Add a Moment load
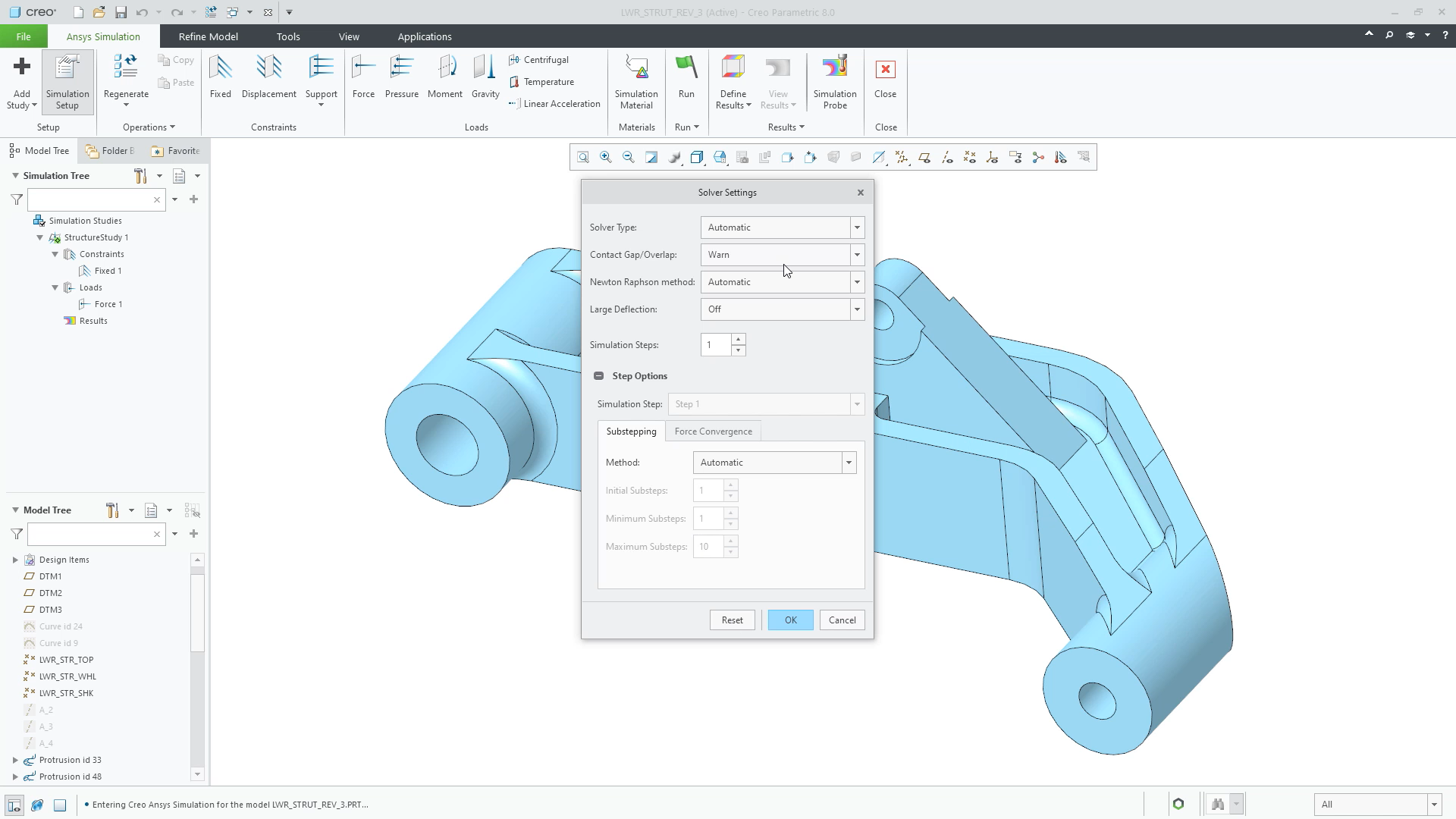Viewport: 1456px width, 819px height. coord(445,77)
